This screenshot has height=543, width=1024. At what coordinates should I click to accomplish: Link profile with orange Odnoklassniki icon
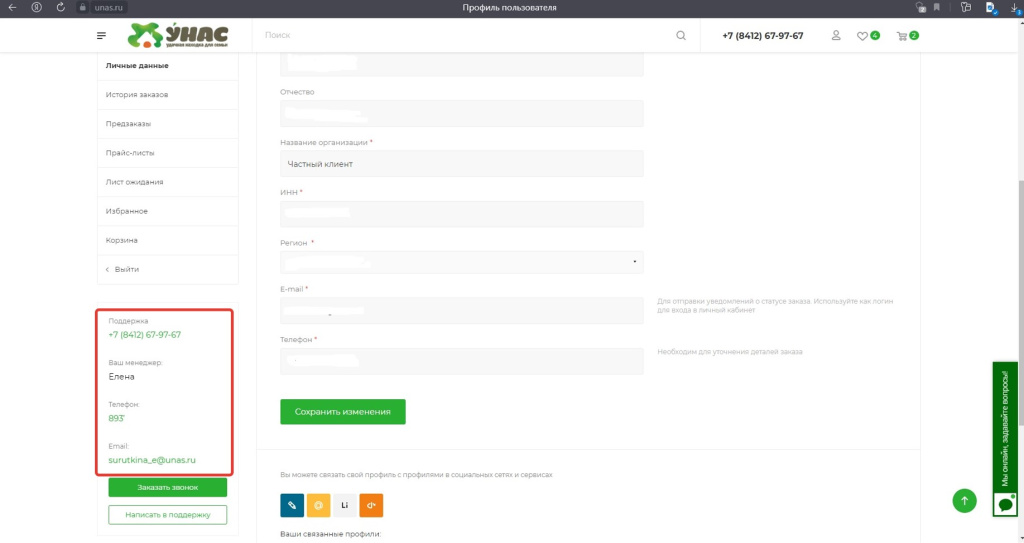pos(371,505)
